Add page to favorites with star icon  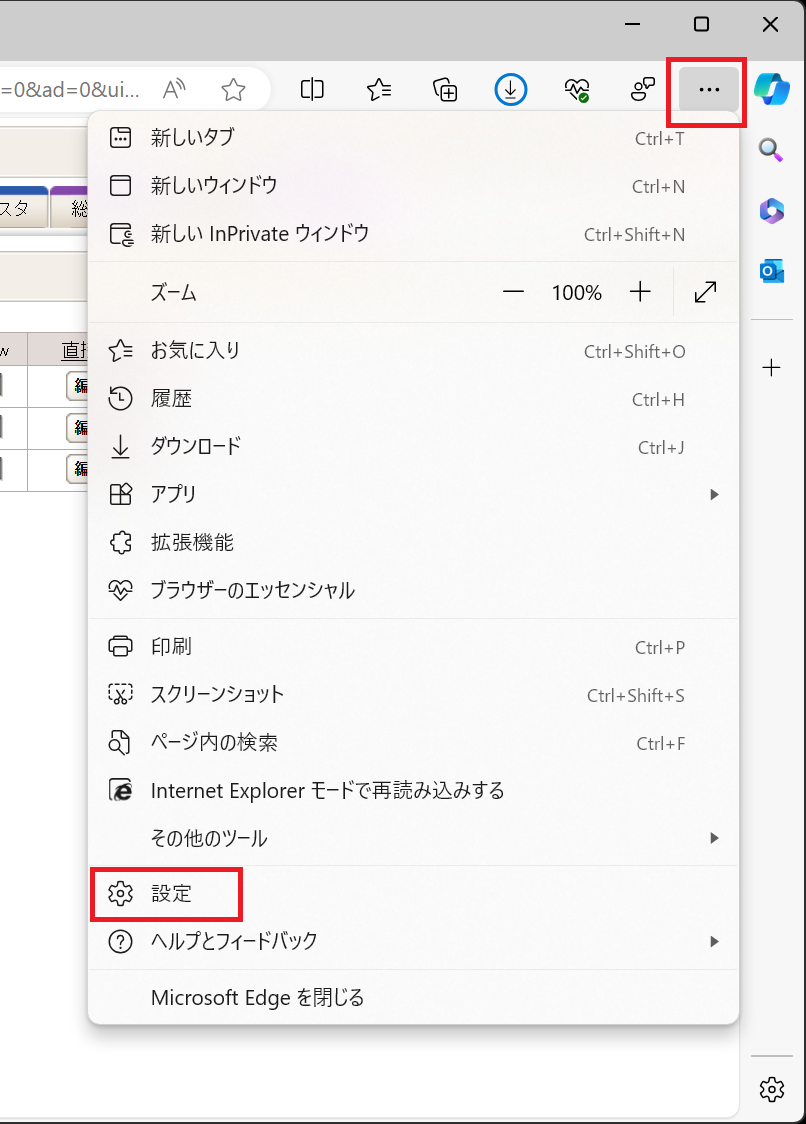(x=233, y=90)
